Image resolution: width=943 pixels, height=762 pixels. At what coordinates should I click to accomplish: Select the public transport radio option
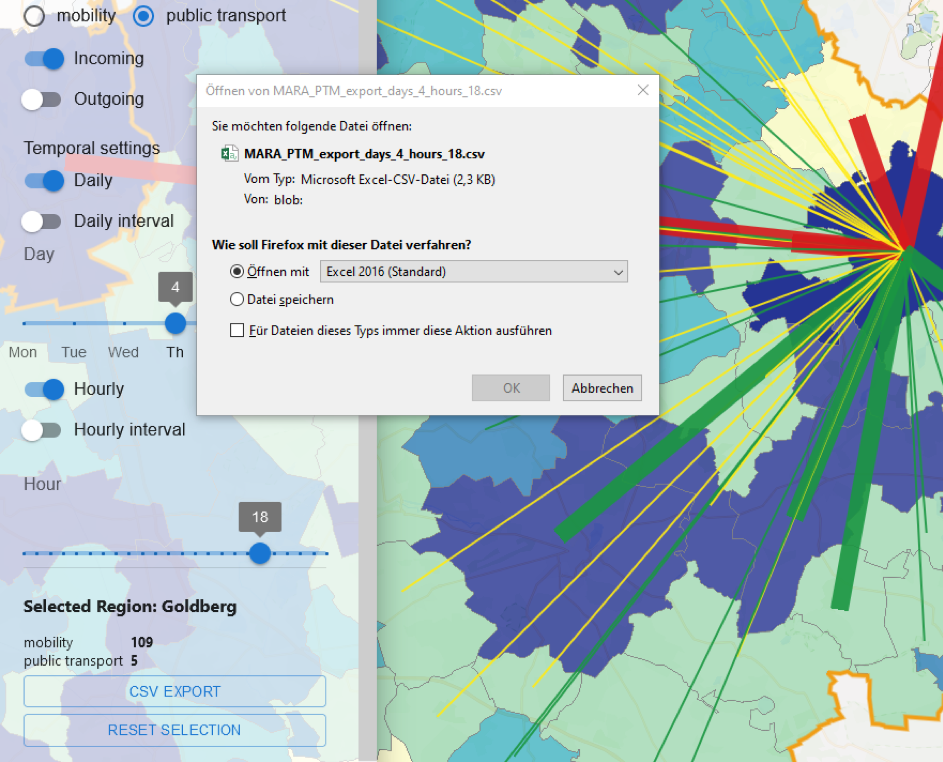coord(143,16)
